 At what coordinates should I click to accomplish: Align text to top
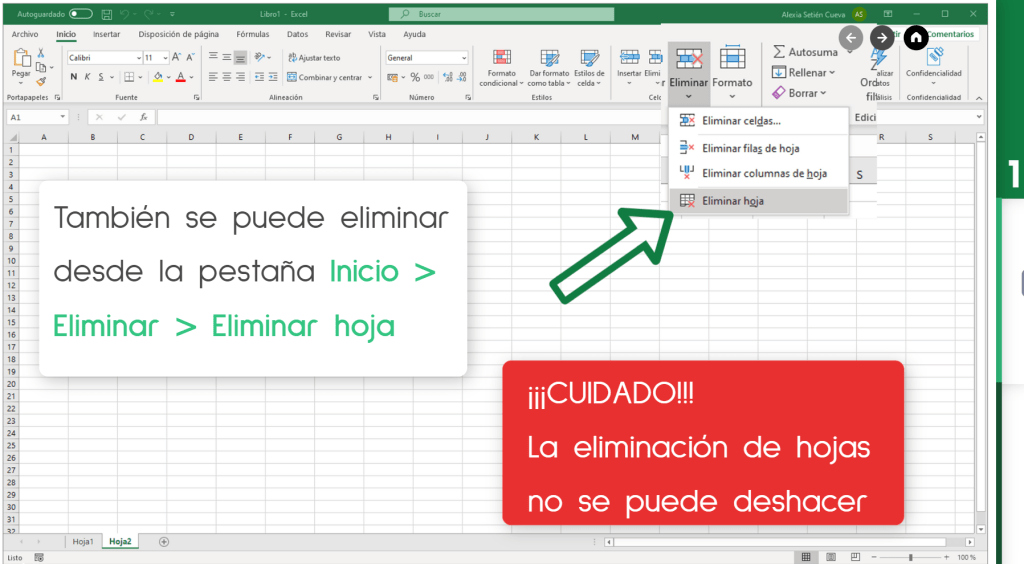coord(213,57)
